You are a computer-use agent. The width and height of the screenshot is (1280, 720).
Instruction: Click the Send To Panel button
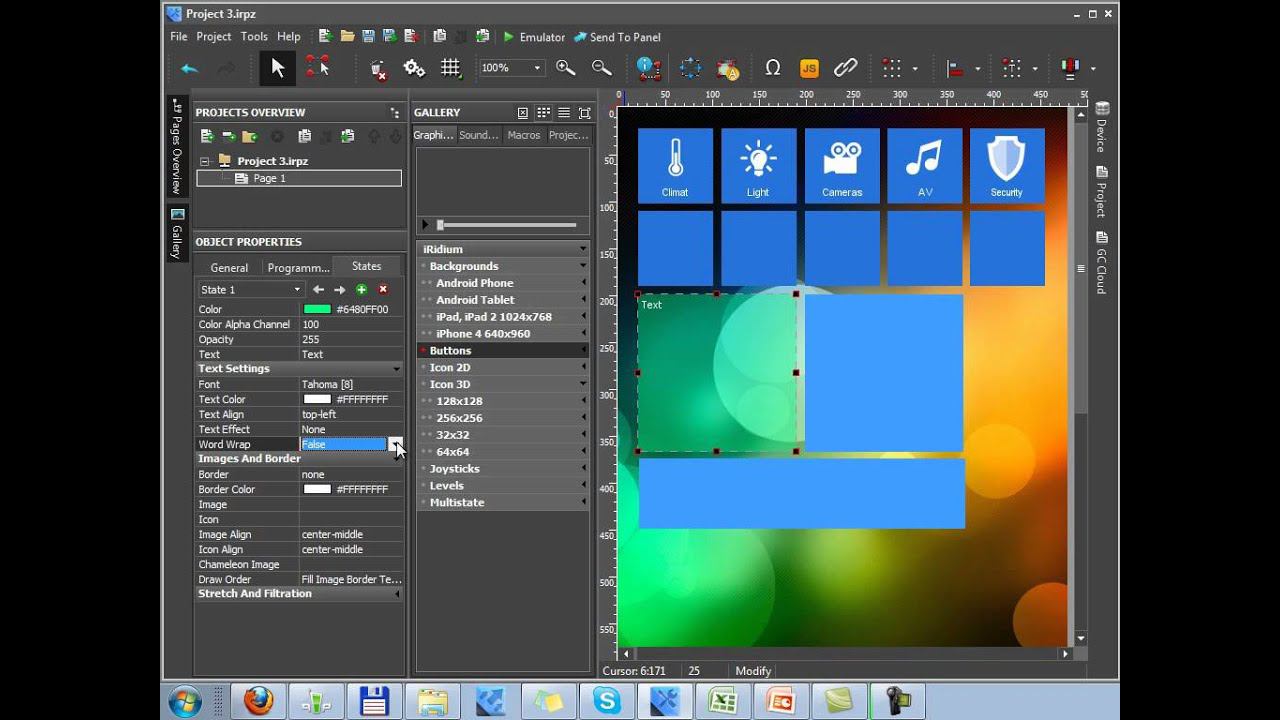pos(617,37)
